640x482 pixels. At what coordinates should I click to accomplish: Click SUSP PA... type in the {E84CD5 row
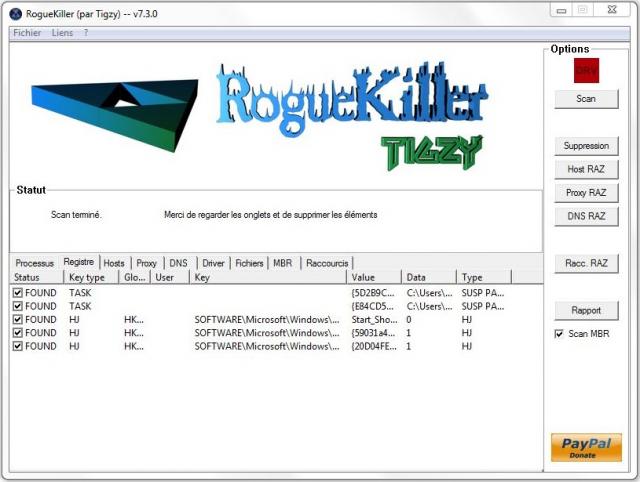[x=483, y=306]
